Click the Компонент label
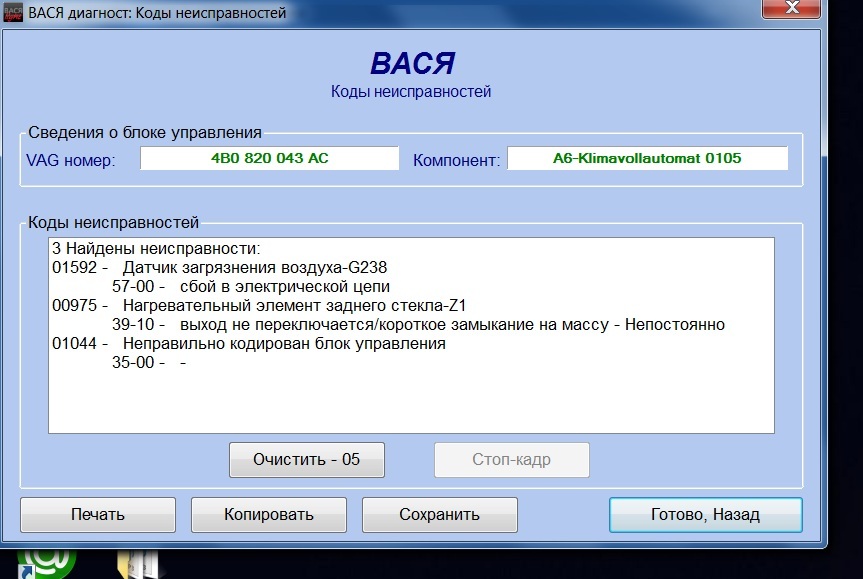The height and width of the screenshot is (579, 863). 456,160
